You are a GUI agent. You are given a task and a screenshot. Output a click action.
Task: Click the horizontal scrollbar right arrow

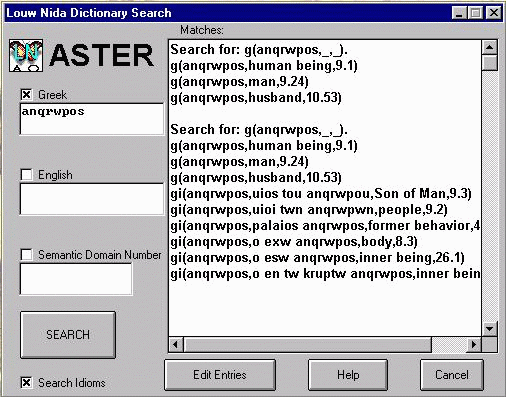[x=474, y=345]
